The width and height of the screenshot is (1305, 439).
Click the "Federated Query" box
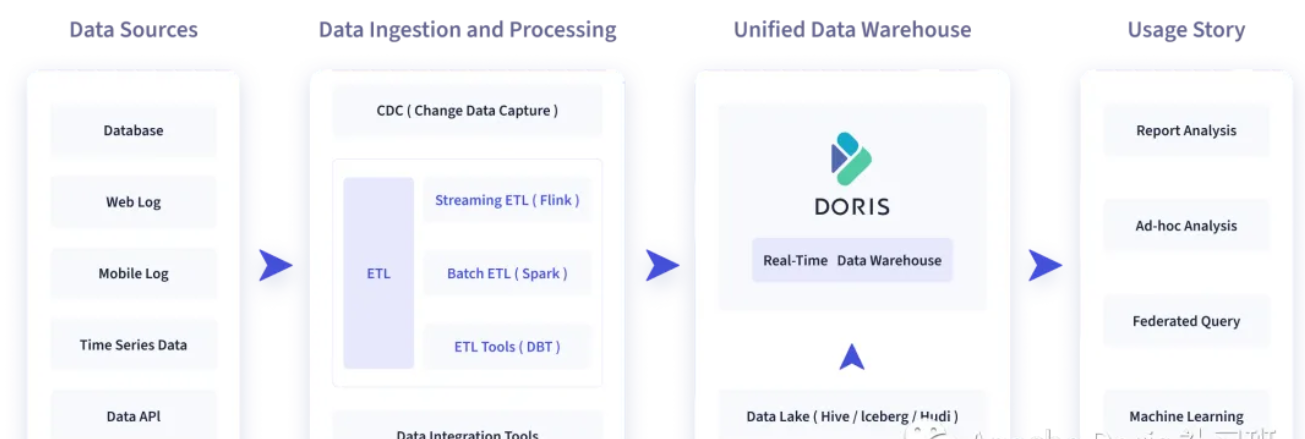click(1186, 321)
